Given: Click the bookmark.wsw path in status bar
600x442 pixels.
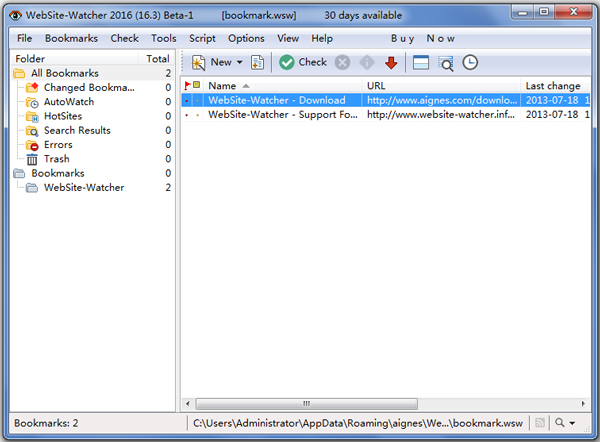Looking at the screenshot, I should [358, 423].
